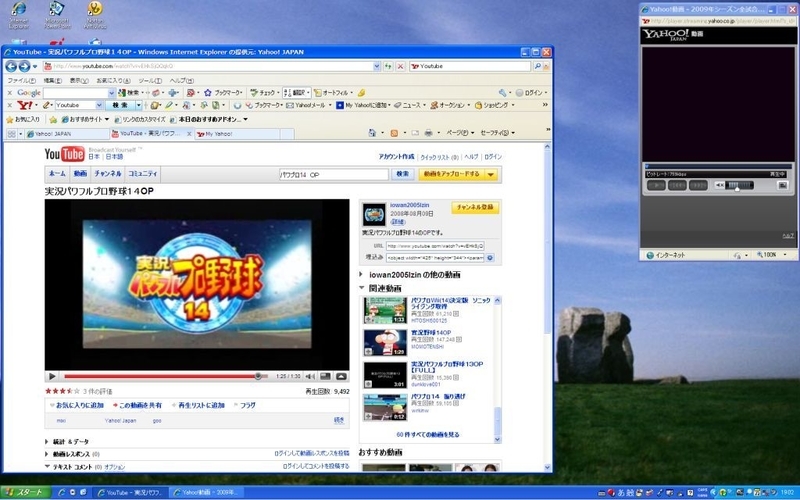Viewport: 800px width, 500px height.
Task: Open the upload button dropdown arrow
Action: point(491,174)
